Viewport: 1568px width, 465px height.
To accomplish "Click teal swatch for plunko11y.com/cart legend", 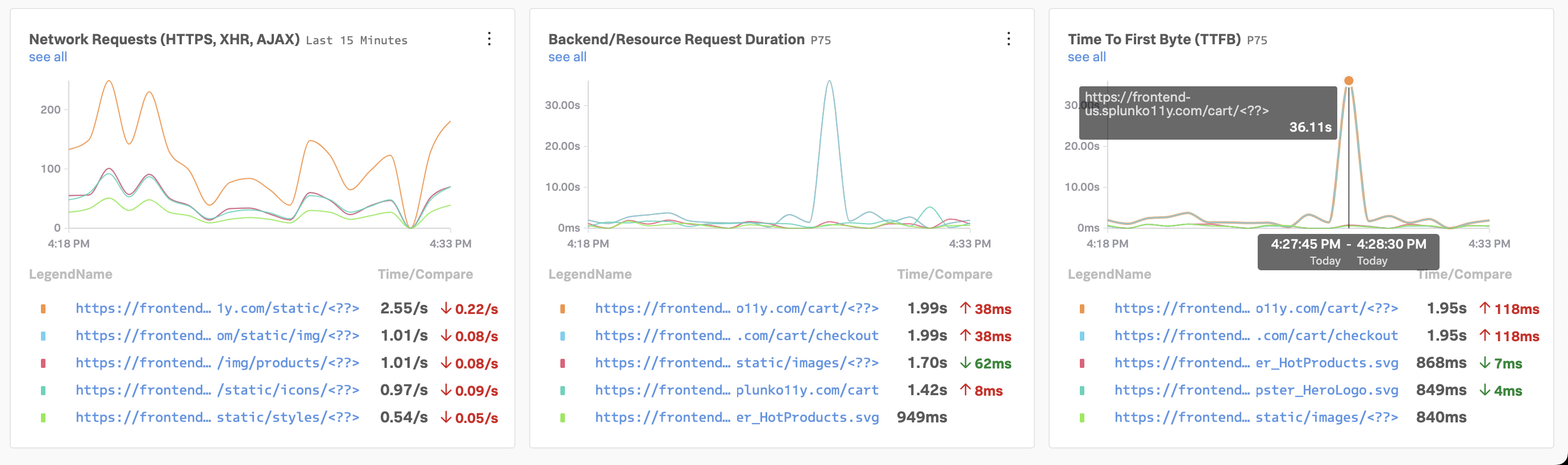I will coord(563,391).
